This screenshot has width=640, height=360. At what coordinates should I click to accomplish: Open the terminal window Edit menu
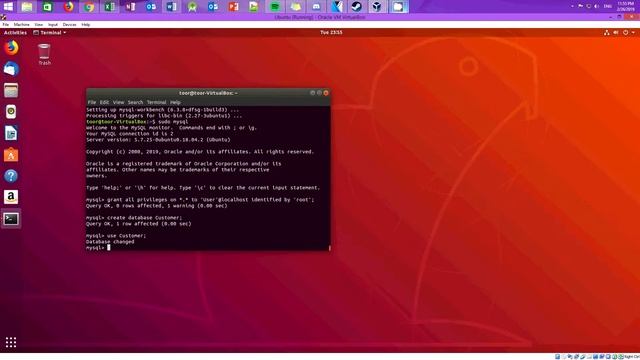(x=104, y=102)
